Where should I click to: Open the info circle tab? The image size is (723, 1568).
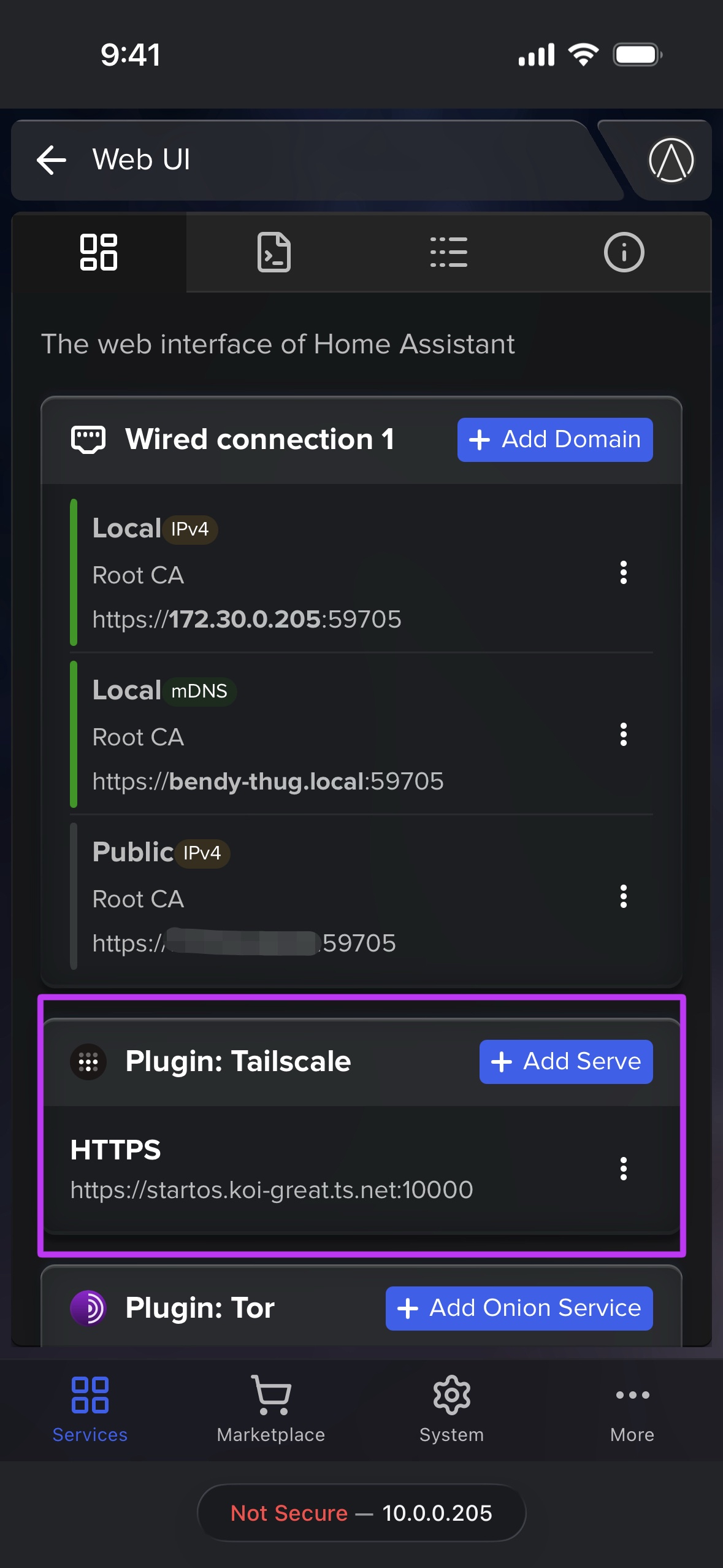tap(624, 252)
